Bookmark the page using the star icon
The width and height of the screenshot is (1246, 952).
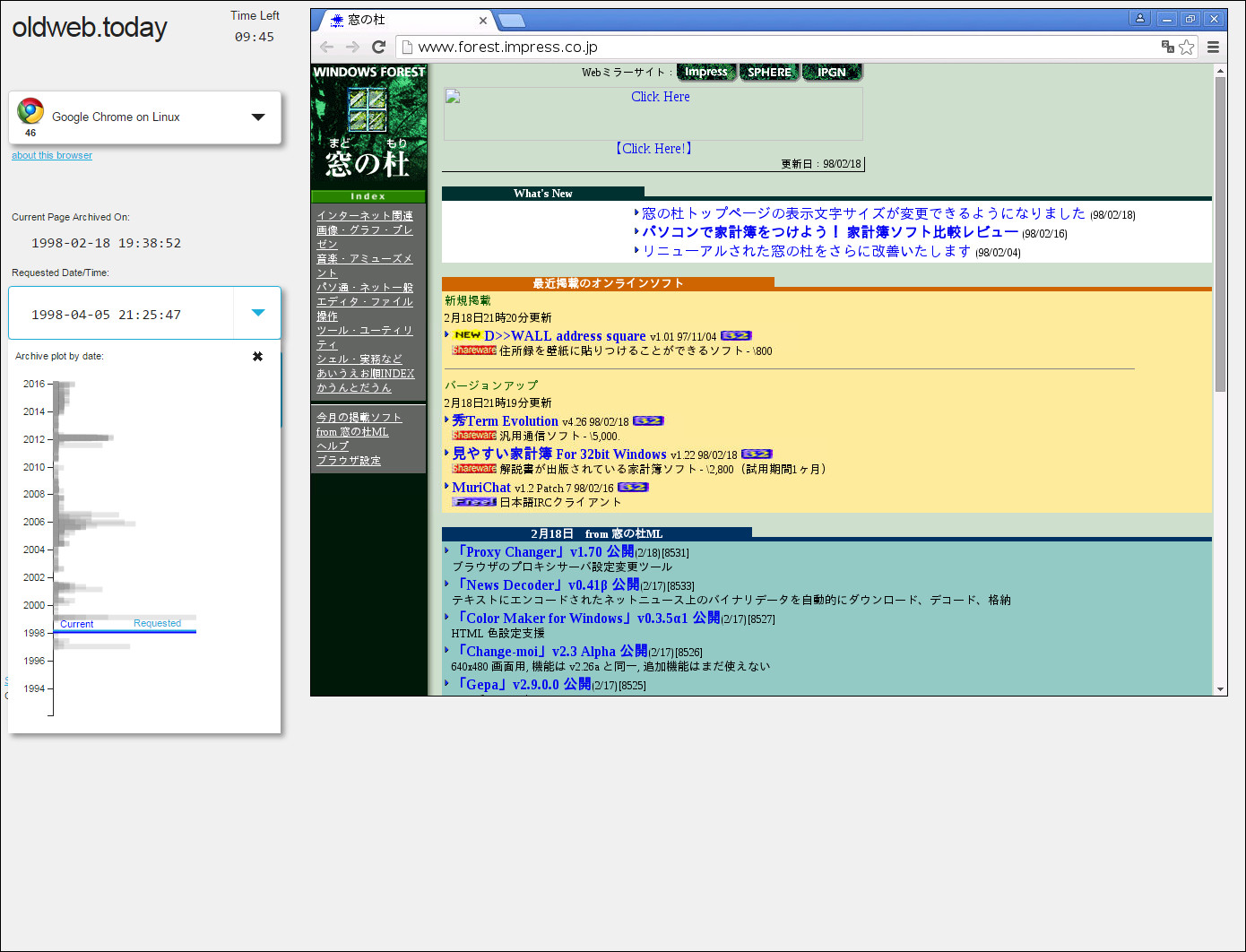pos(1187,47)
